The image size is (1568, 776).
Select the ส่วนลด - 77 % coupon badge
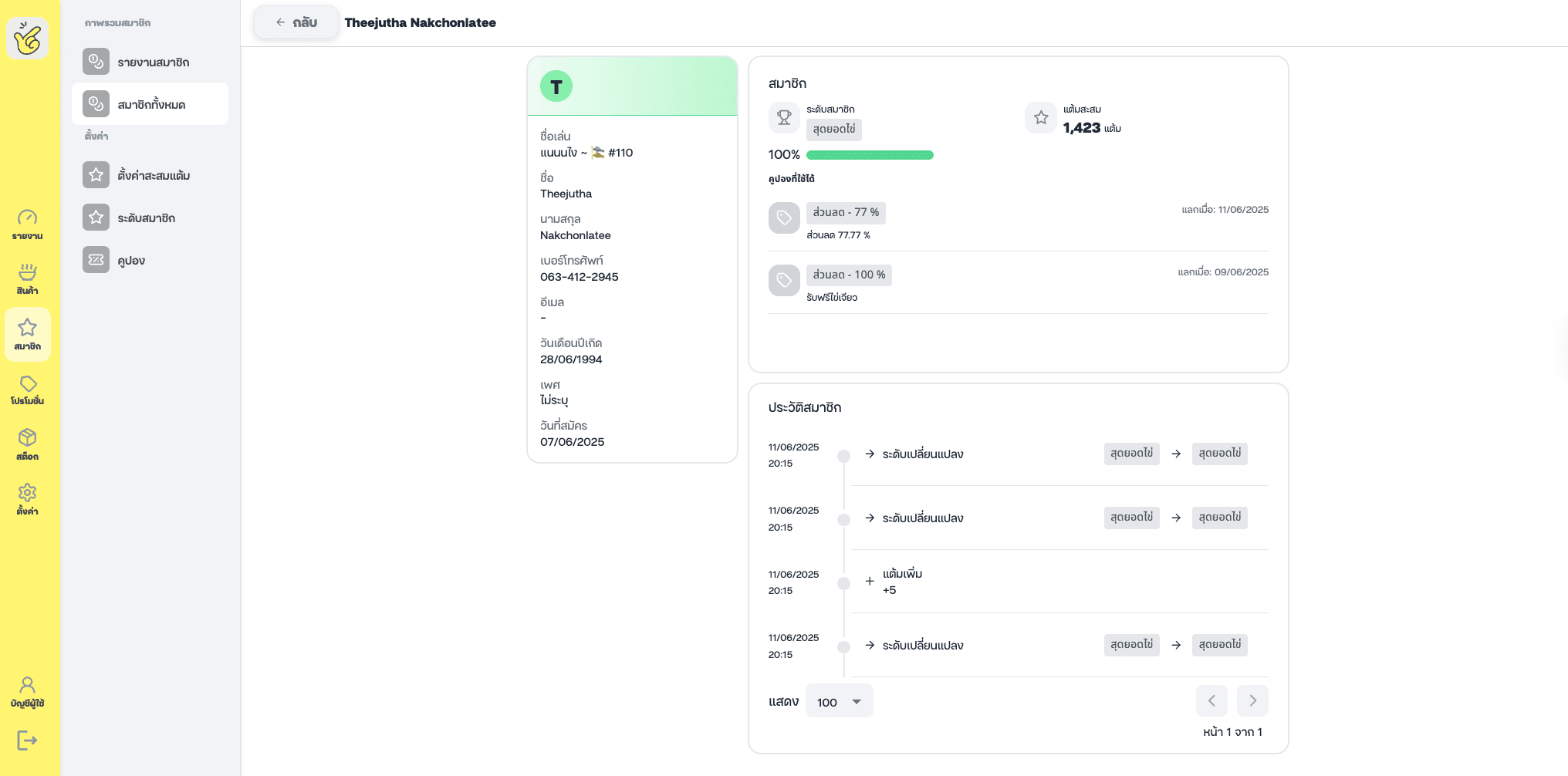pos(846,212)
